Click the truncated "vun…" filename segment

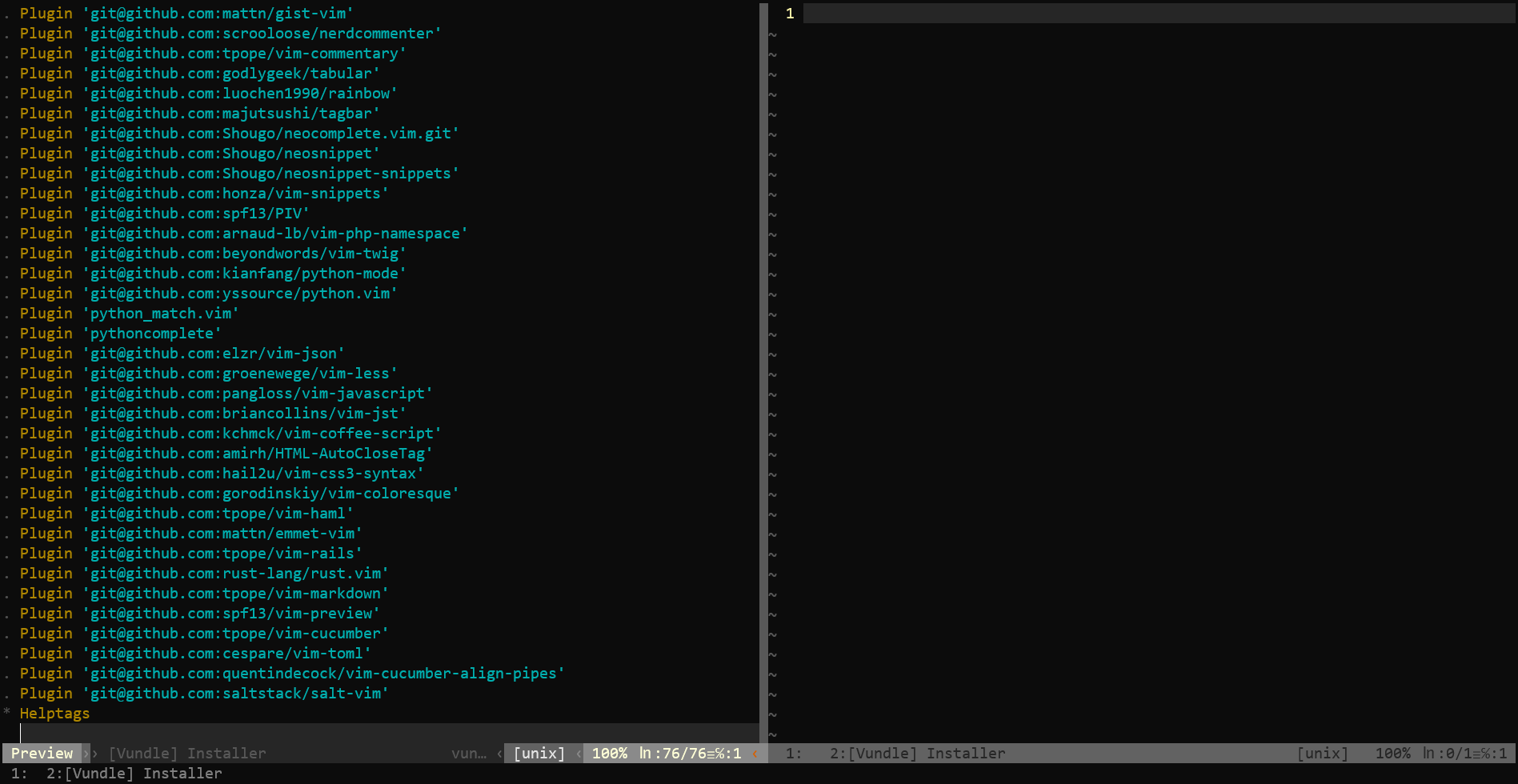(x=469, y=753)
